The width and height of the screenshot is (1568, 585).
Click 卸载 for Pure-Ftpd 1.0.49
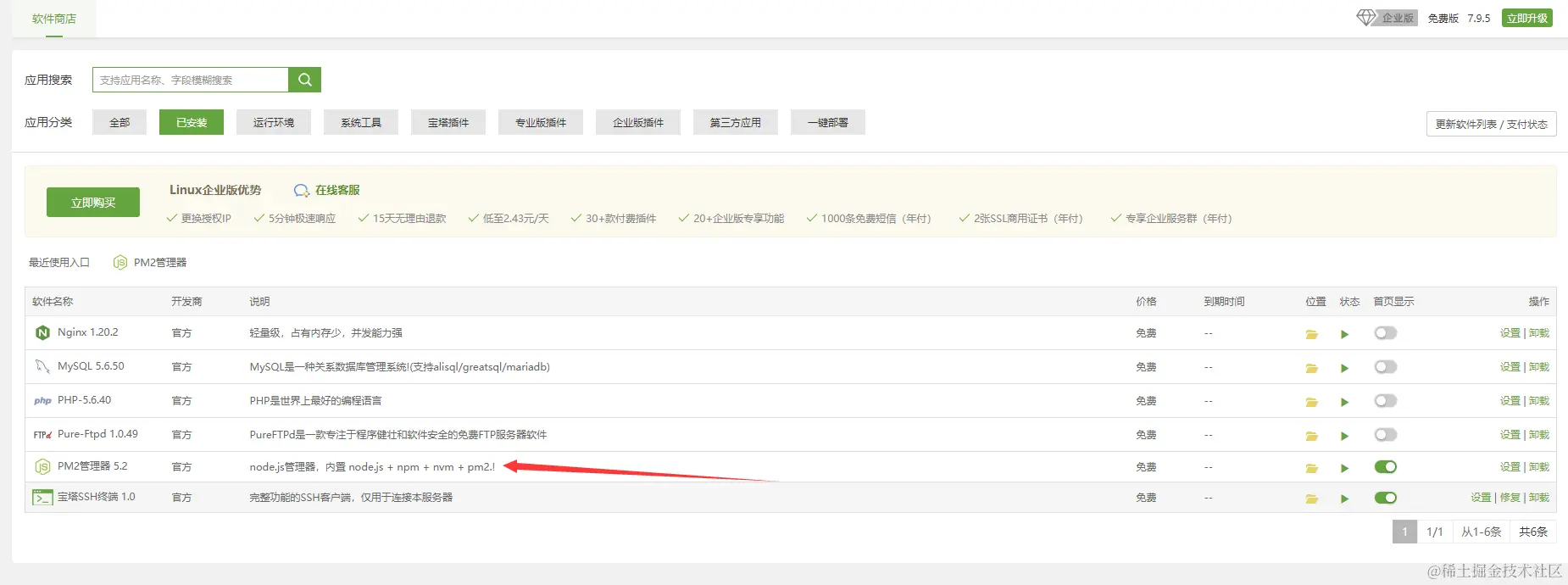[1539, 435]
